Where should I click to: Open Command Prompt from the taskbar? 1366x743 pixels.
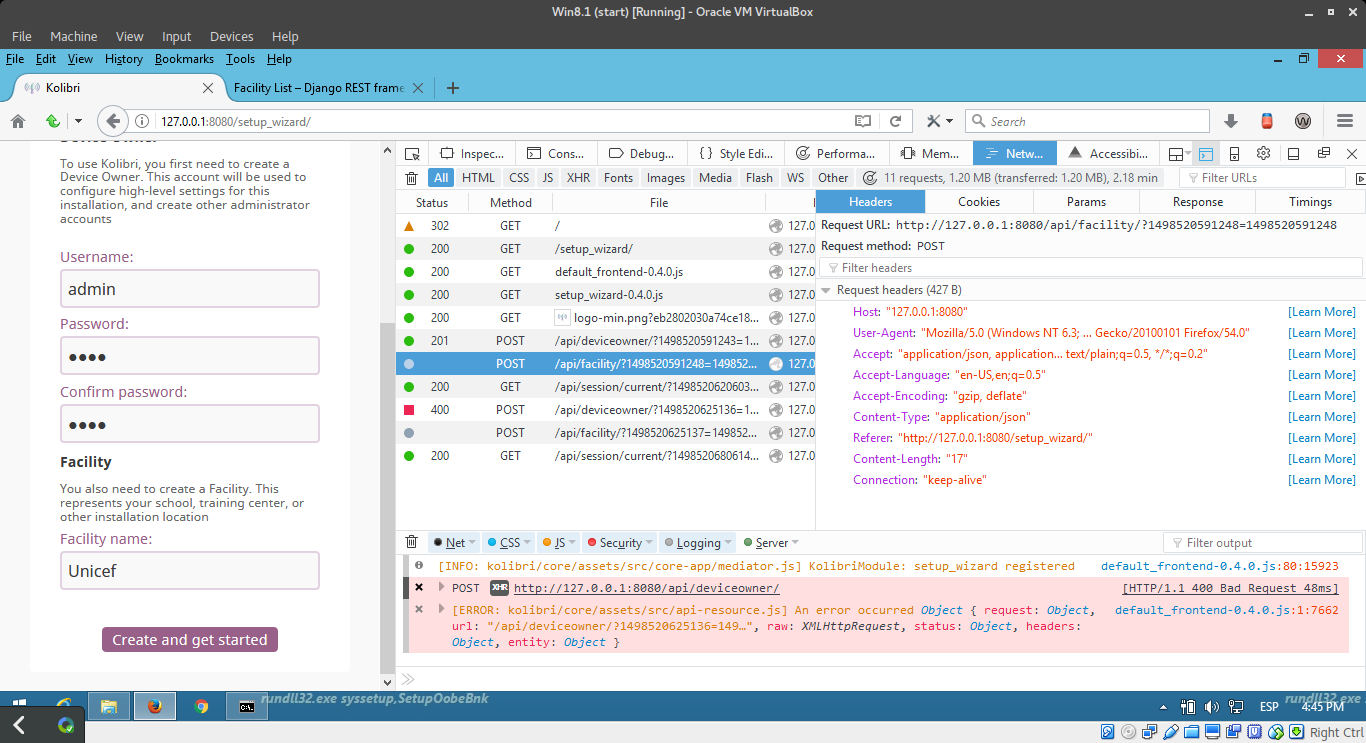point(246,706)
